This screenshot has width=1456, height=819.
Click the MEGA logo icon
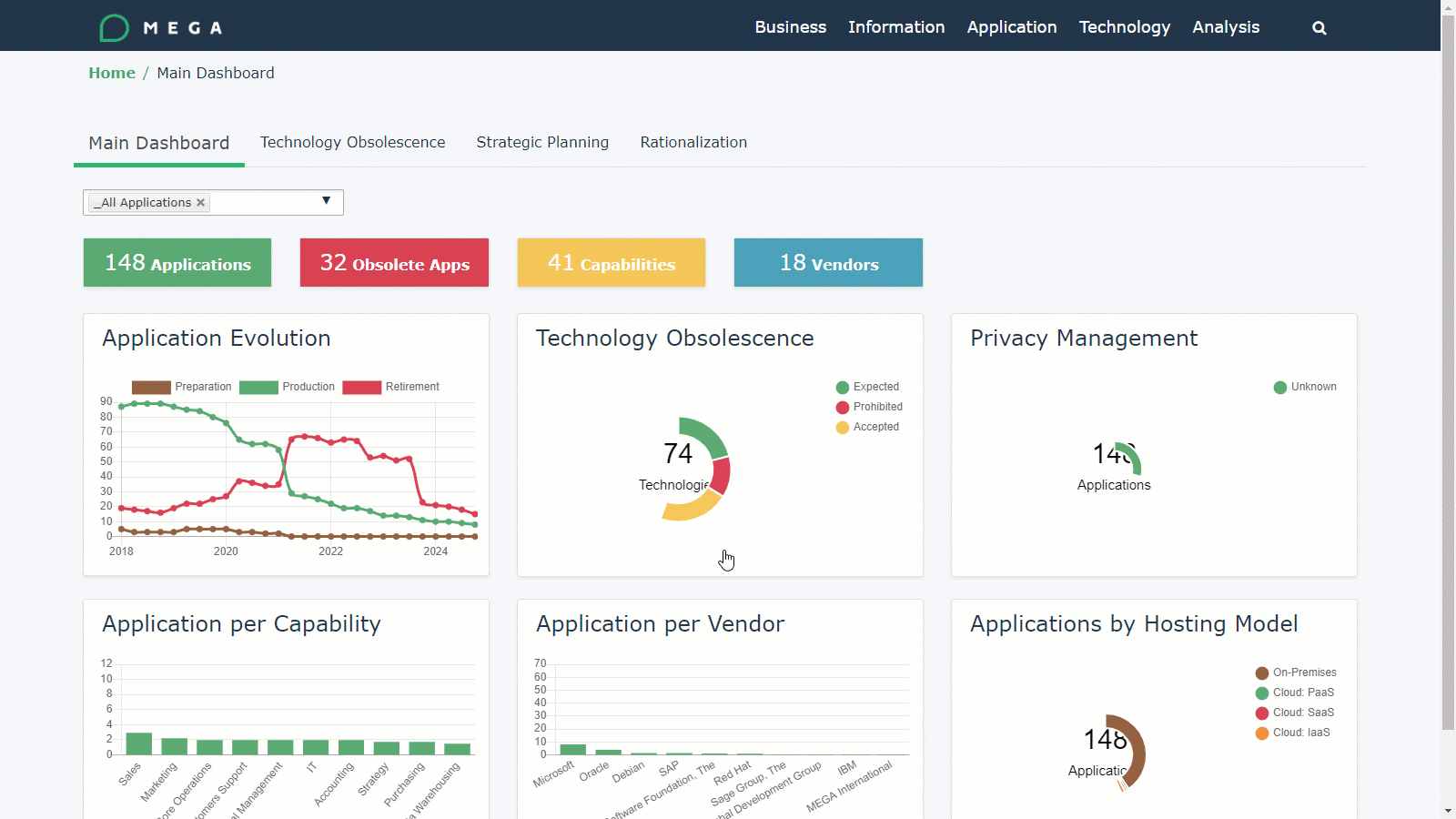[114, 28]
